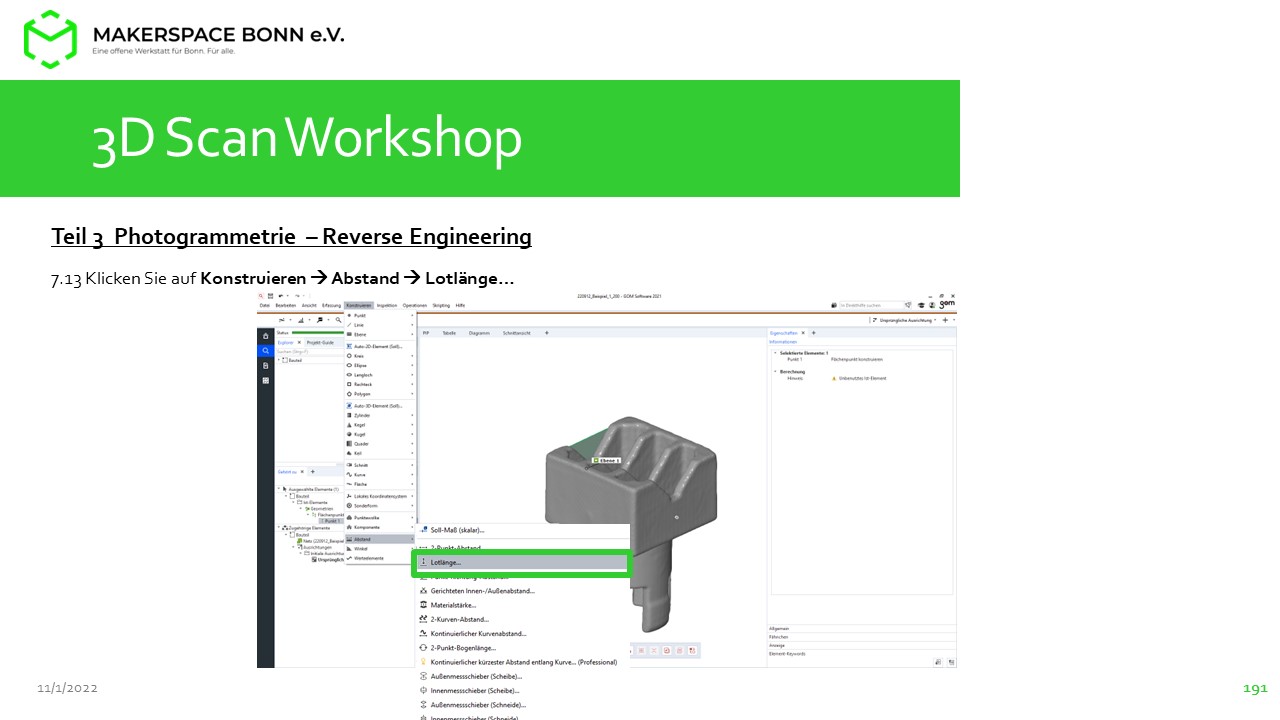Open the Skripting menu
Image resolution: width=1280 pixels, height=720 pixels.
pyautogui.click(x=441, y=305)
